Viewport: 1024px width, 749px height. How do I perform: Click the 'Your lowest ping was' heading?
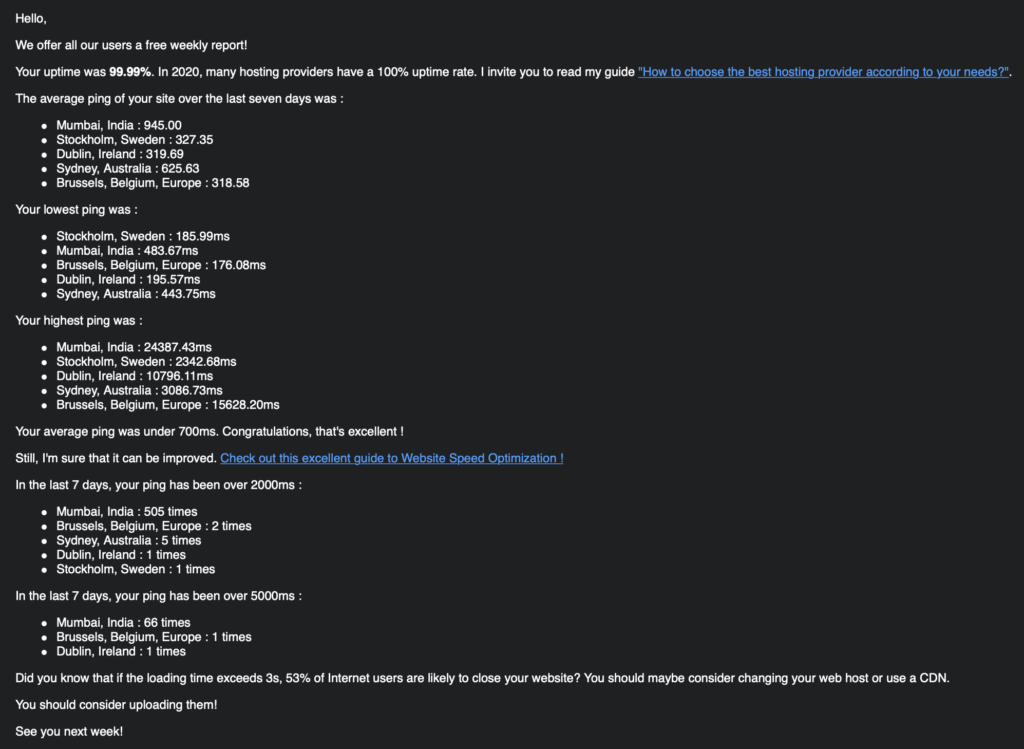(x=76, y=210)
